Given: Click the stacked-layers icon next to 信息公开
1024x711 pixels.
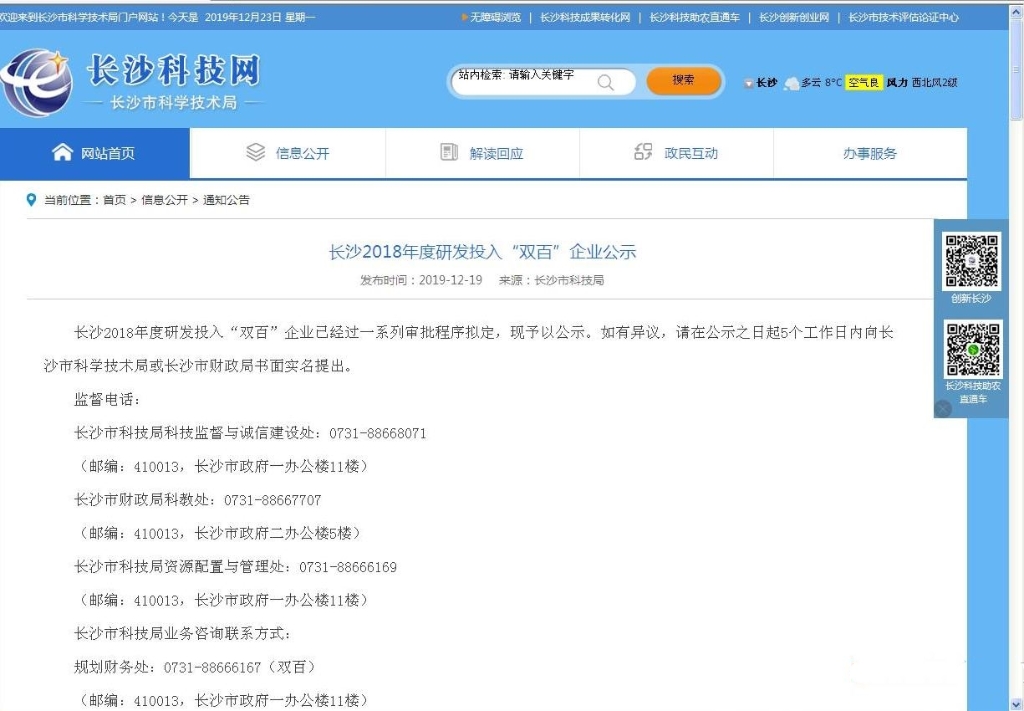Looking at the screenshot, I should pos(253,151).
